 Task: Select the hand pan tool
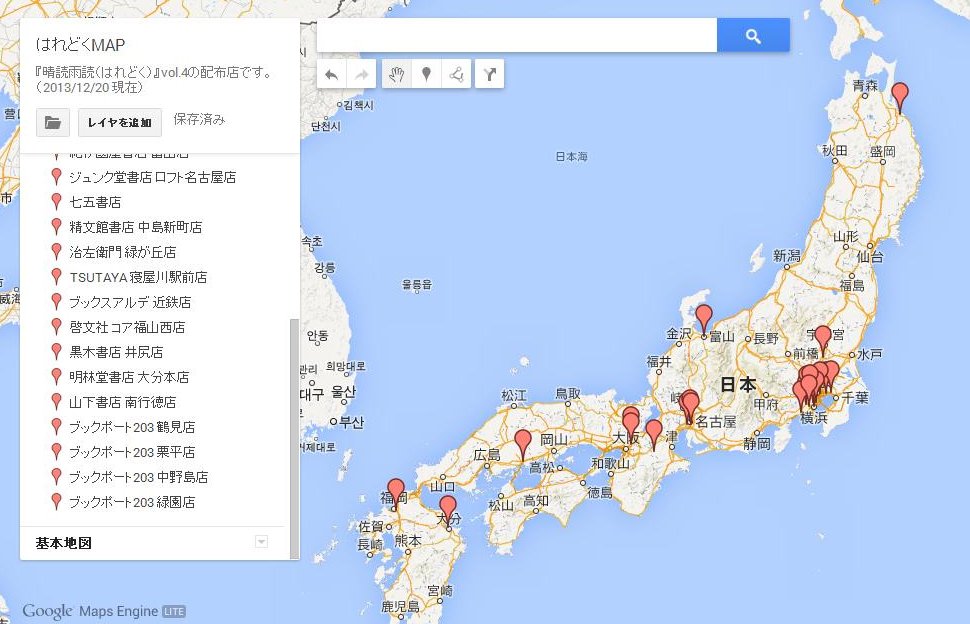pyautogui.click(x=397, y=74)
